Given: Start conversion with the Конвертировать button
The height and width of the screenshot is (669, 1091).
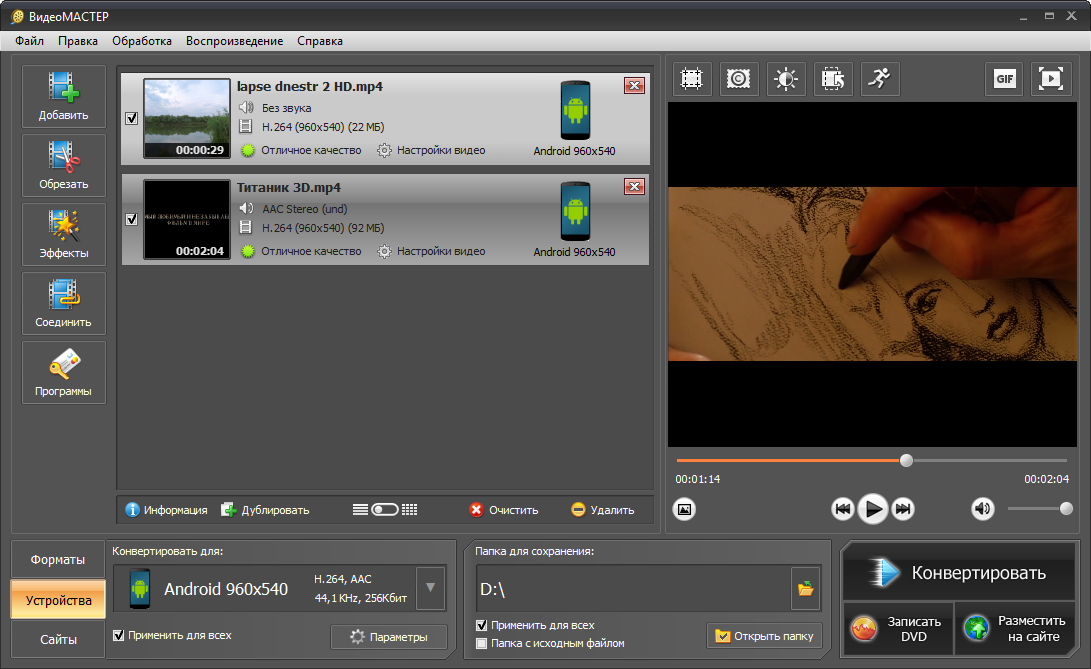Looking at the screenshot, I should [959, 572].
